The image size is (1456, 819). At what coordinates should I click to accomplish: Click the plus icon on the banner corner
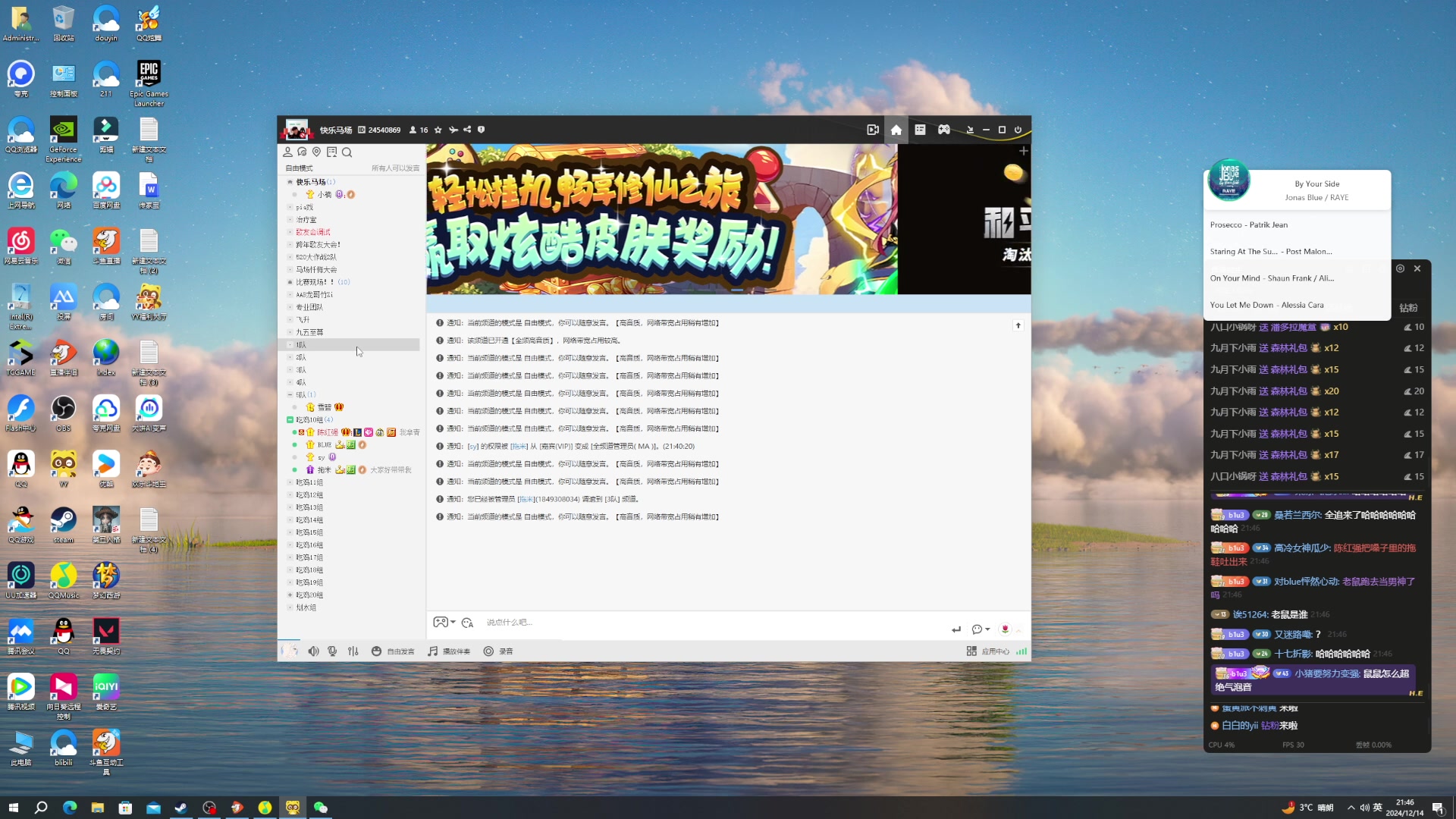[1023, 151]
